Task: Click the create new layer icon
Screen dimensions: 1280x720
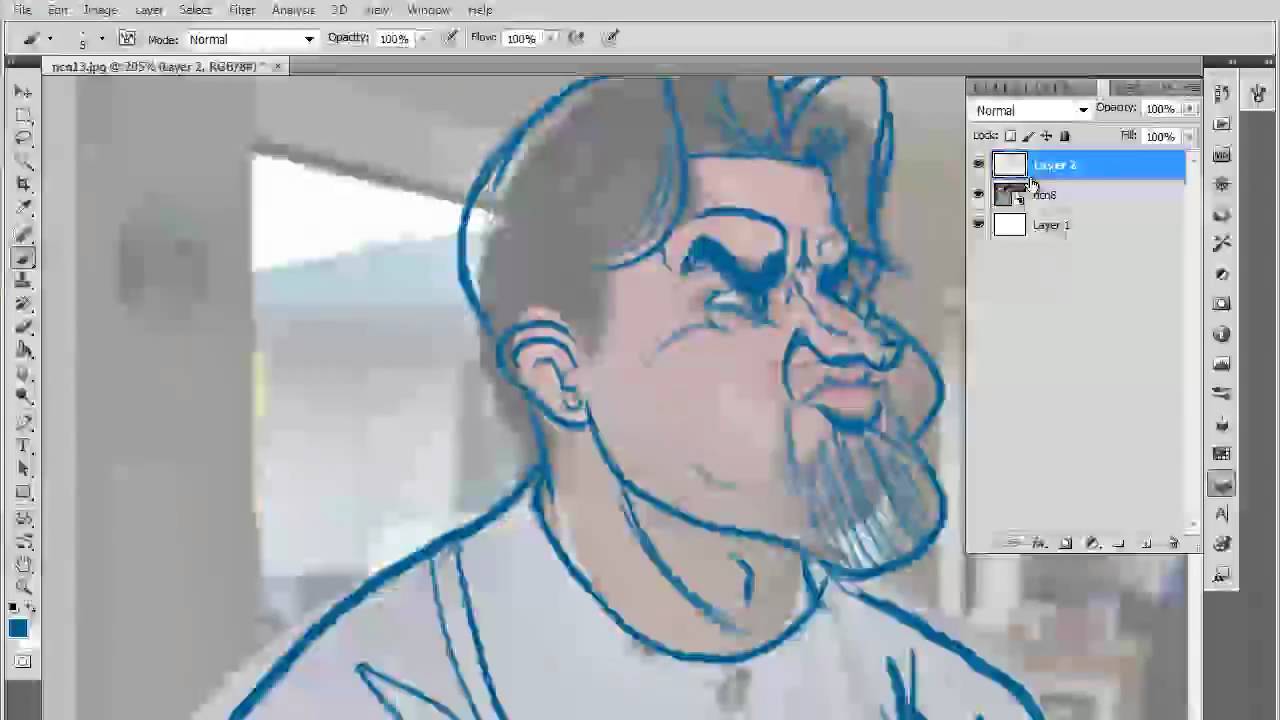Action: (1146, 543)
